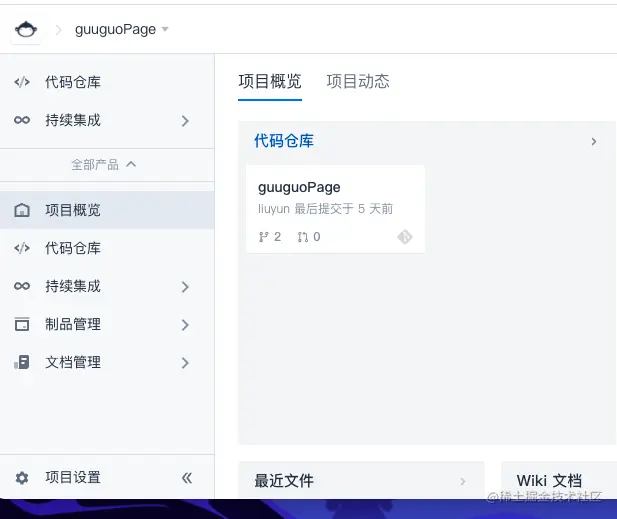Collapse the 全部产品 section
Image resolution: width=617 pixels, height=519 pixels.
(x=103, y=164)
